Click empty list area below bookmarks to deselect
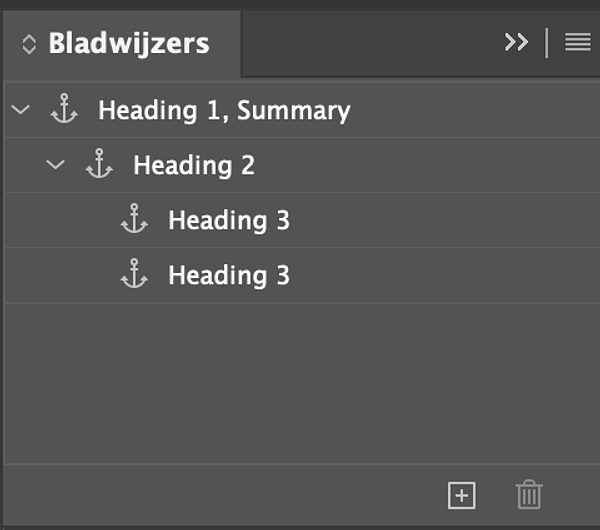Screen dimensions: 600x530 coord(300,385)
